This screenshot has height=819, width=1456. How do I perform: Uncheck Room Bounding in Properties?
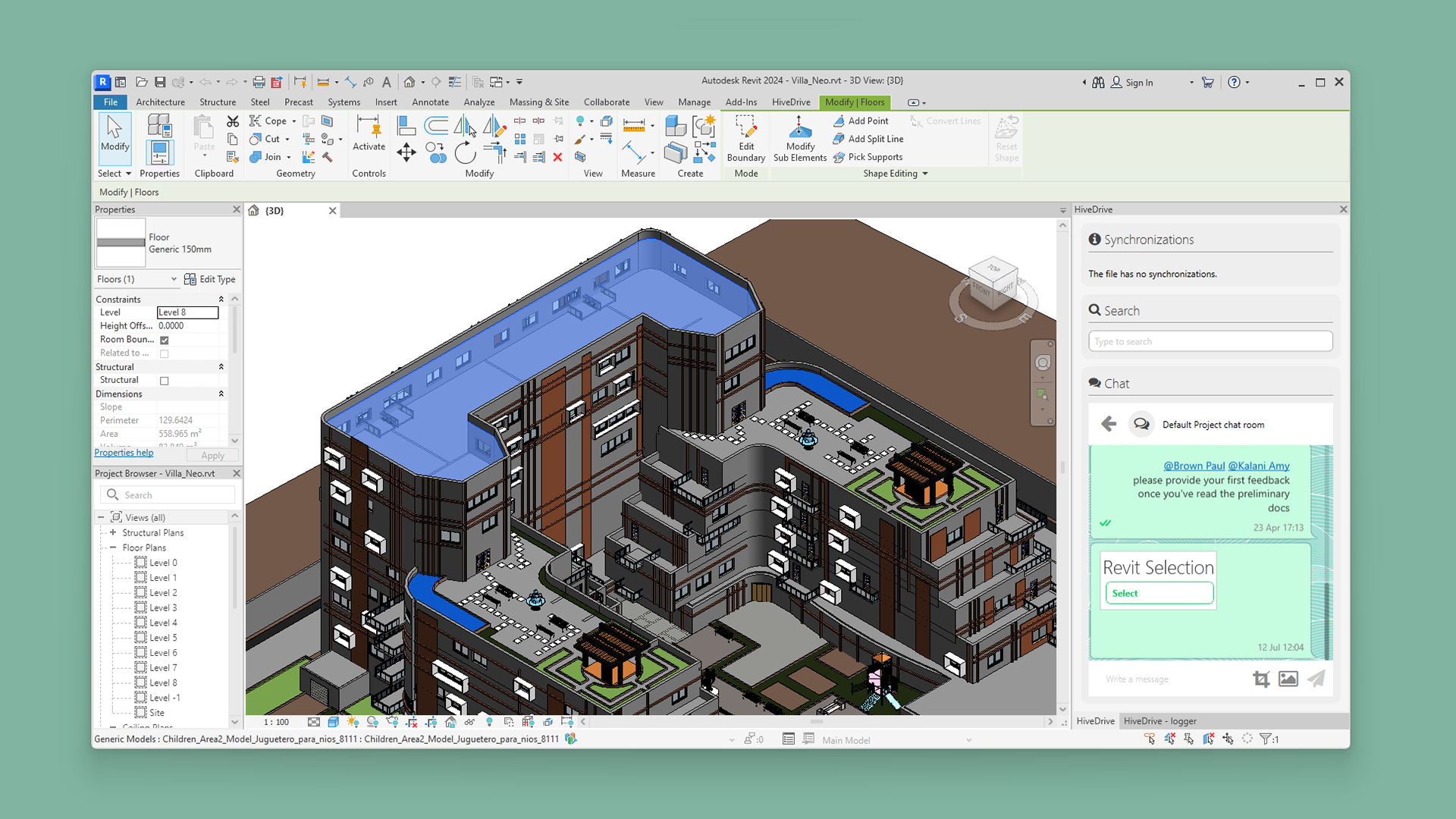click(164, 340)
